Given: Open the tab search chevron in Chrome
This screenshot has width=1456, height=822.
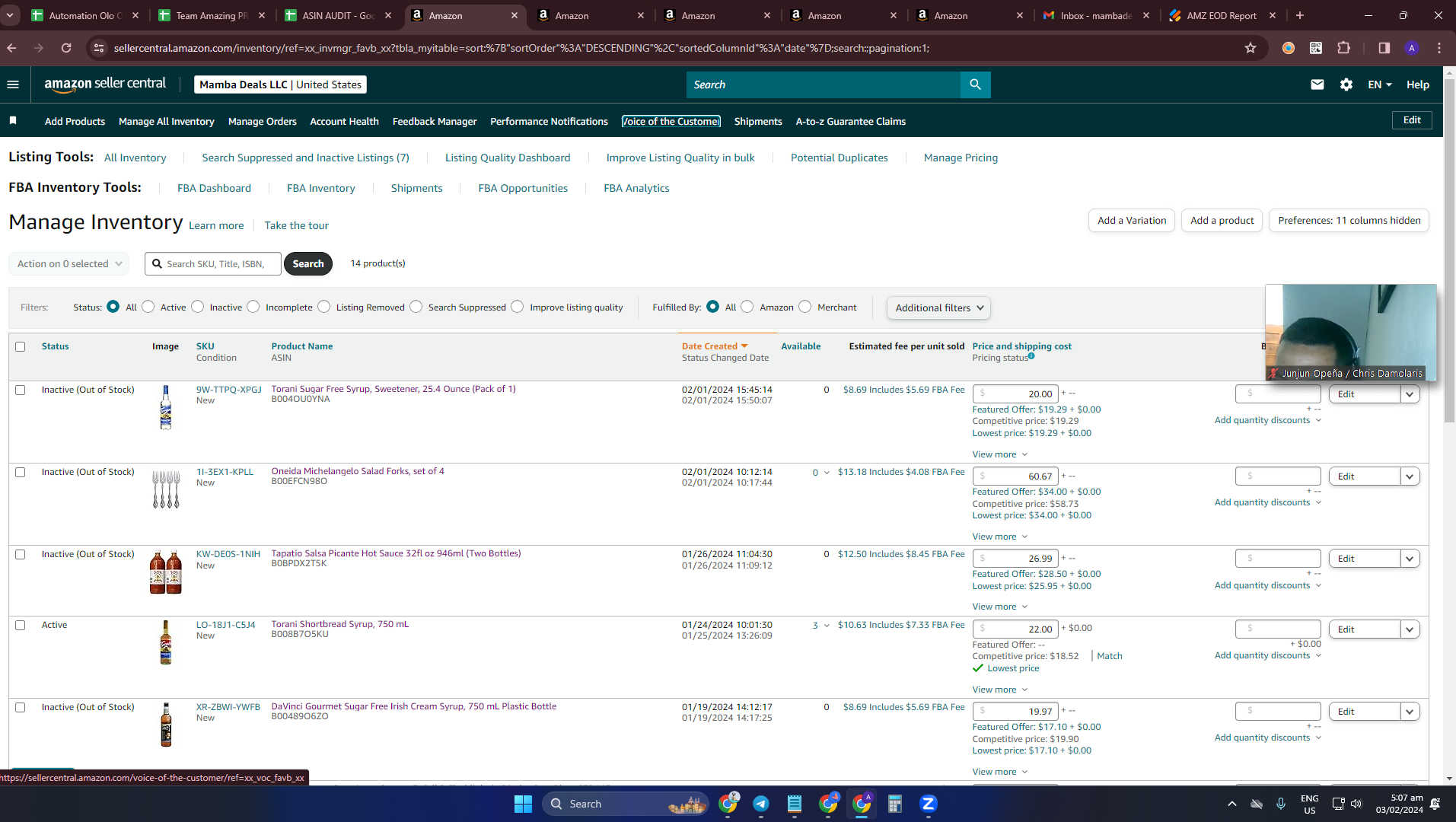Looking at the screenshot, I should (10, 15).
